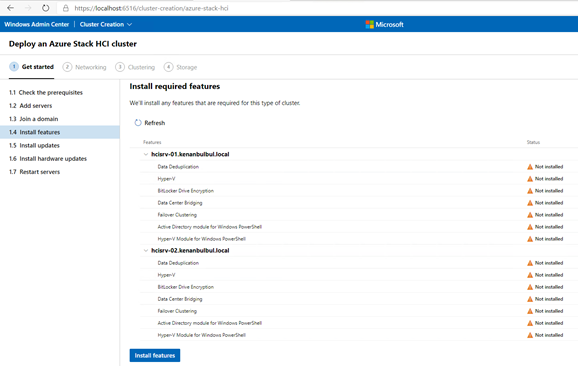Viewport: 578px width, 366px height.
Task: Select hcisrv-01 Hyper-V feature name
Action: [166, 179]
